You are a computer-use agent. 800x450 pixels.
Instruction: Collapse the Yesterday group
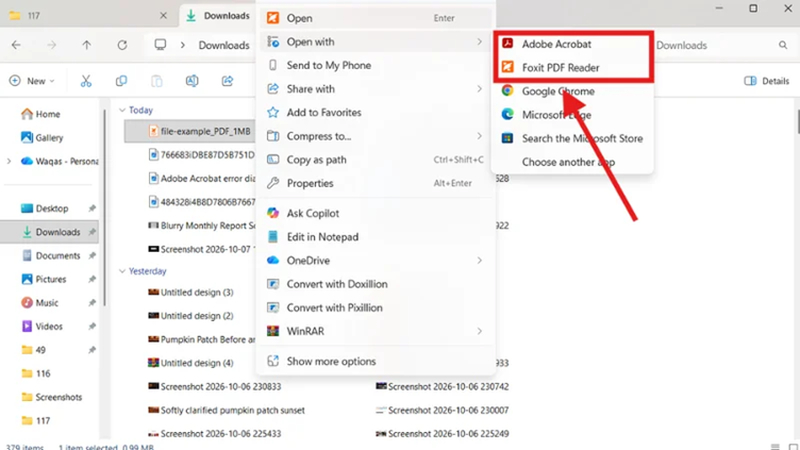coord(122,271)
